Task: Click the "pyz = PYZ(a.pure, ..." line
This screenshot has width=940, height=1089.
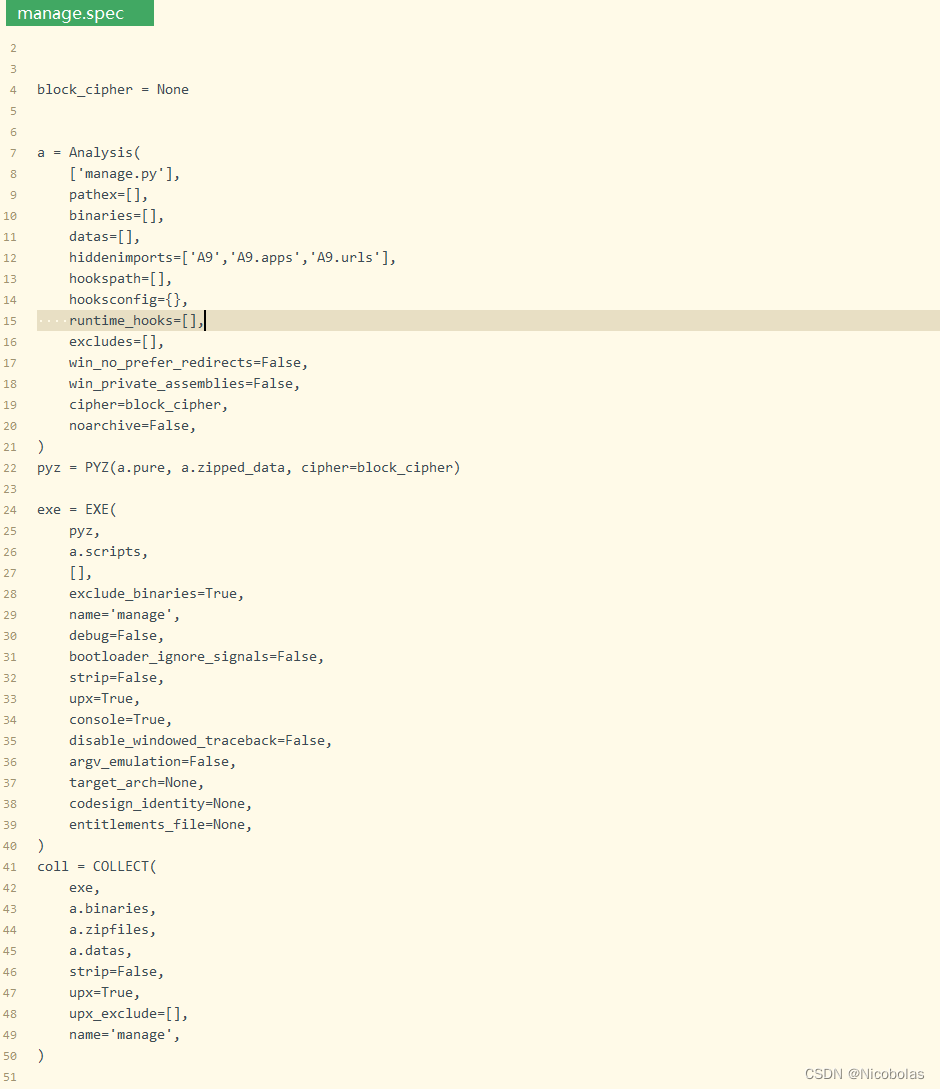Action: 249,467
